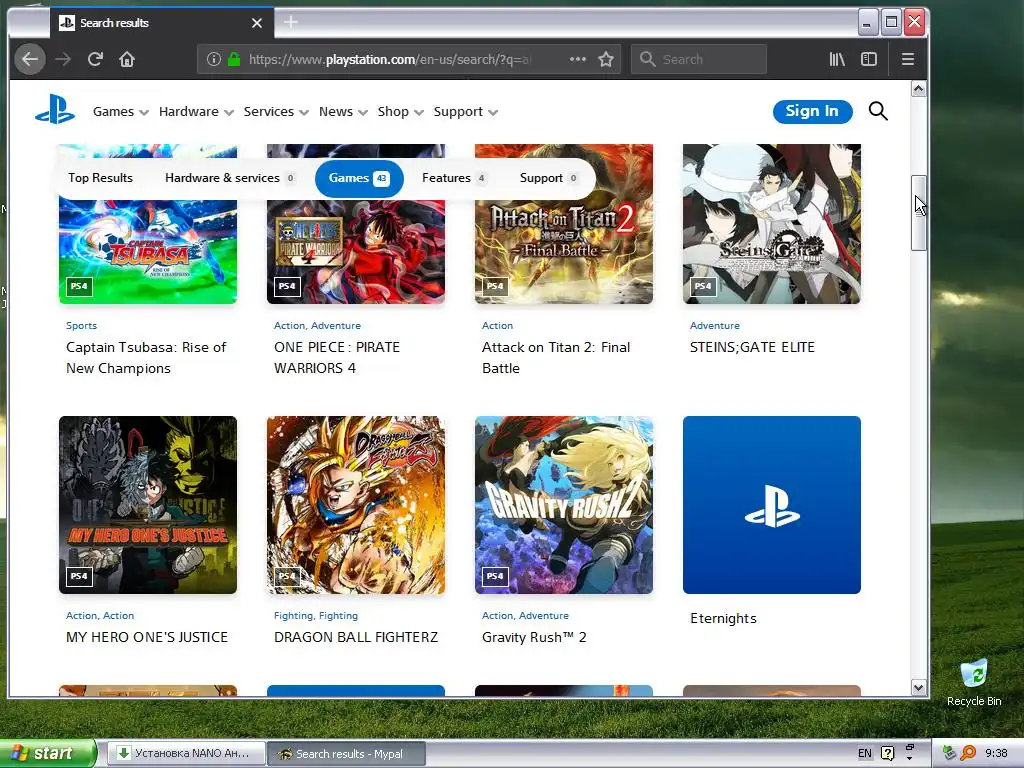The width and height of the screenshot is (1024, 768).
Task: Open DRAGON BALL FIGHTERZ title link
Action: (356, 637)
